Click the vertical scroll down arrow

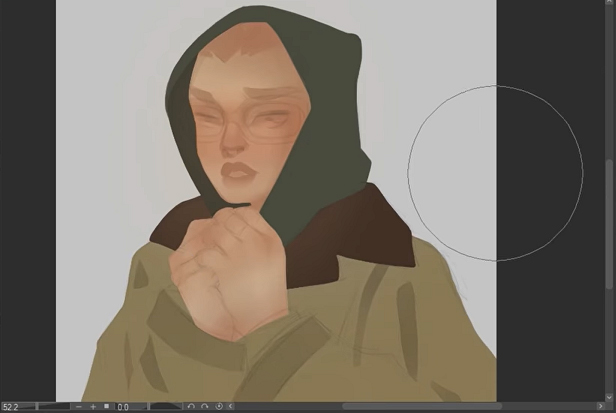point(609,397)
